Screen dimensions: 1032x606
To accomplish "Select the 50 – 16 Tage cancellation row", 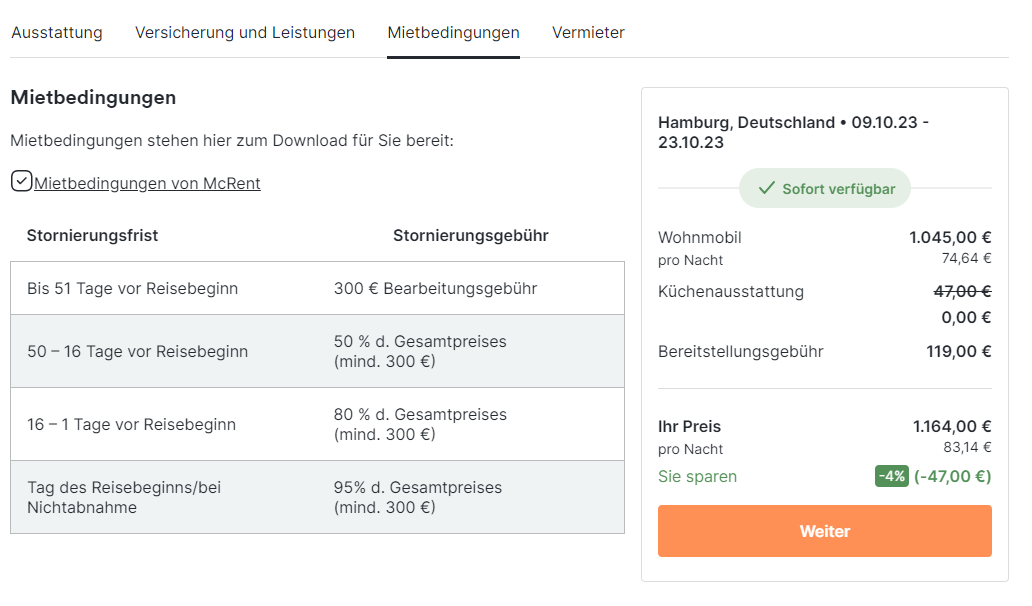I will click(x=317, y=351).
